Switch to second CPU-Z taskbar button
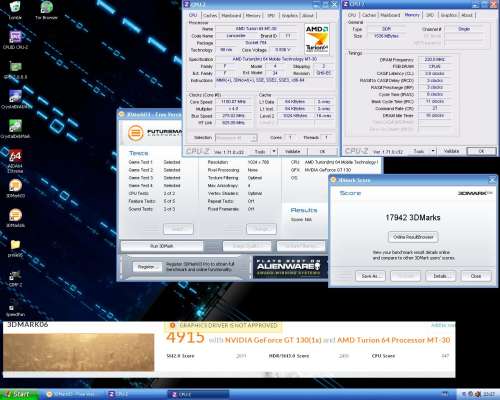The height and width of the screenshot is (400, 500). [x=198, y=394]
